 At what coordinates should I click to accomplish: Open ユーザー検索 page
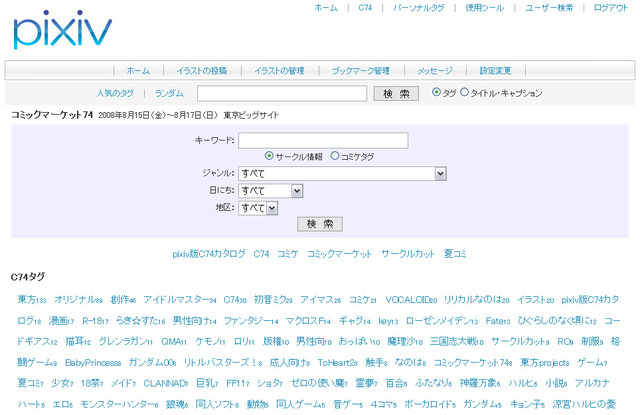549,8
